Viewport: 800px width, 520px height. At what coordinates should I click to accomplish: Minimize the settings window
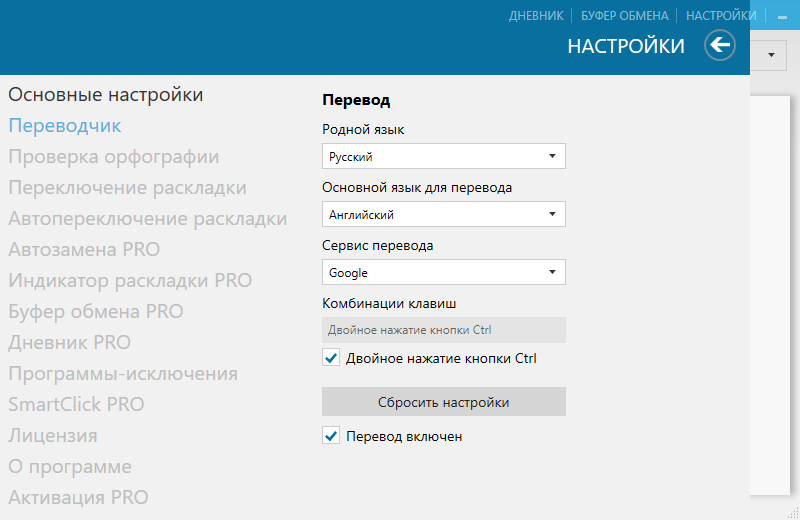pyautogui.click(x=783, y=16)
